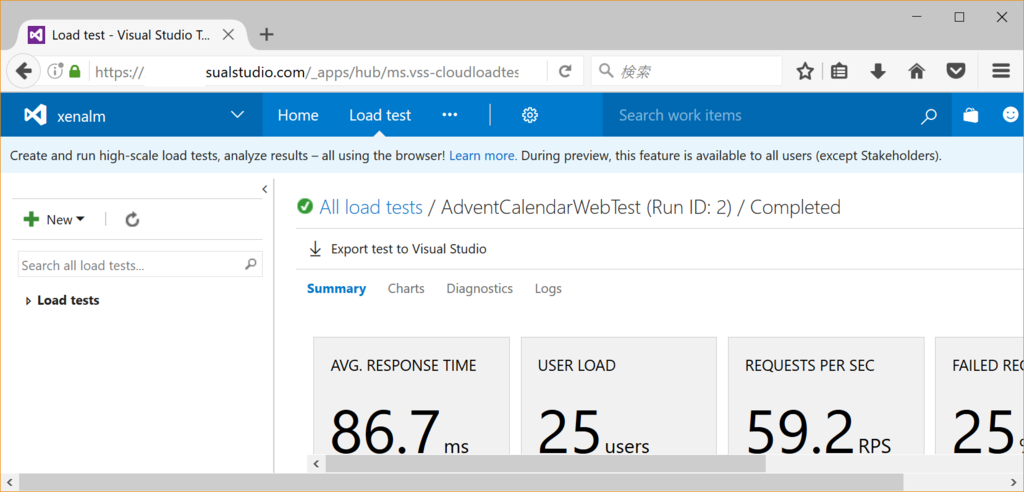
Task: Click the inner horizontal scrollbar thumb
Action: pyautogui.click(x=545, y=464)
